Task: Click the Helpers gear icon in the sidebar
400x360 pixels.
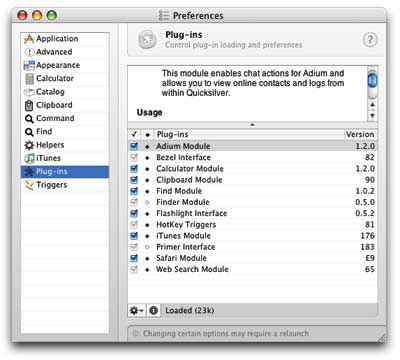Action: (x=29, y=145)
